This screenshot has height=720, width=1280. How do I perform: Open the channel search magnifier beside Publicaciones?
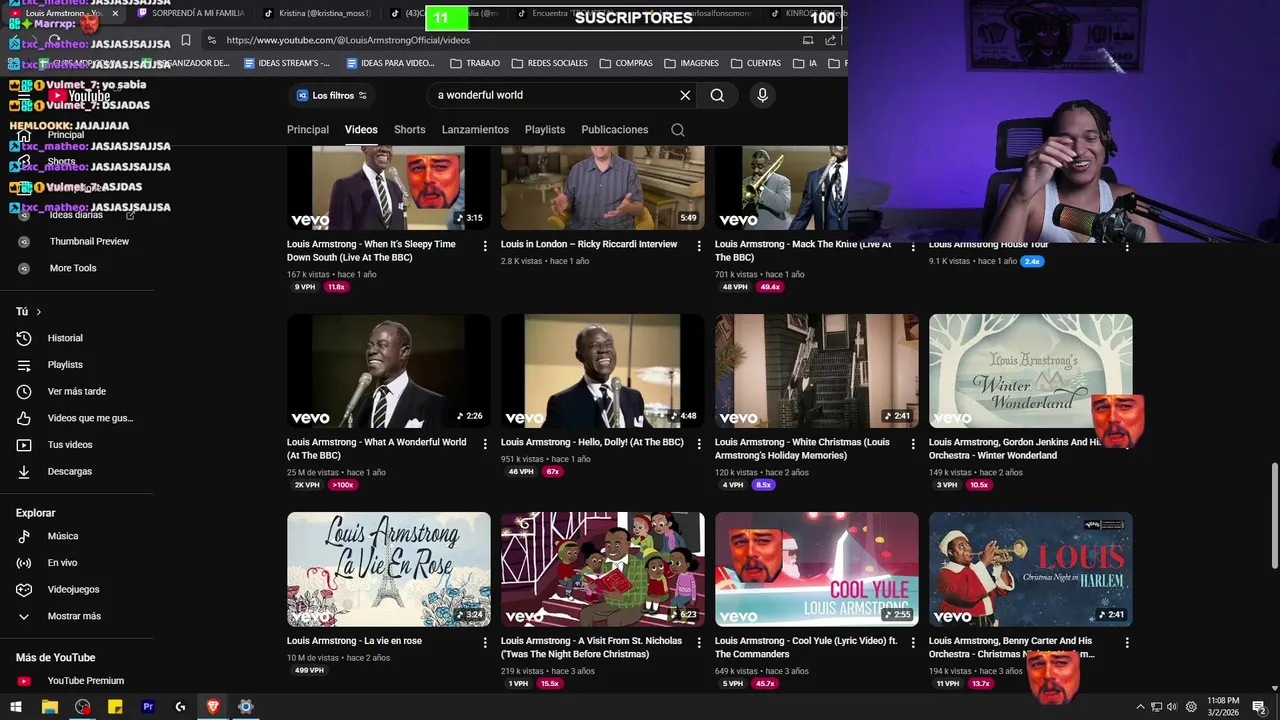(678, 130)
